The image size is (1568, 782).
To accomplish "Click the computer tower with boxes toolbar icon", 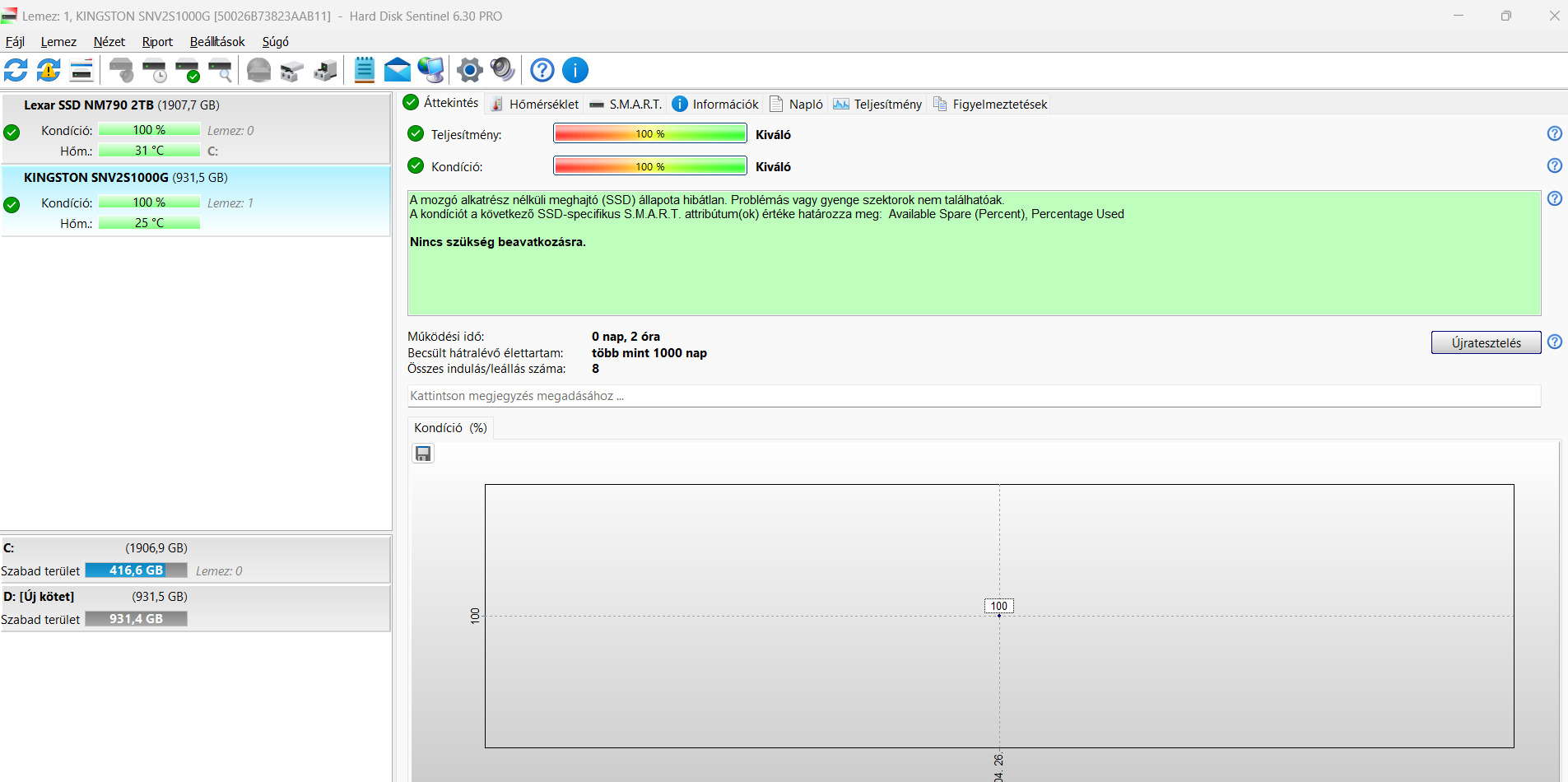I will pyautogui.click(x=325, y=70).
